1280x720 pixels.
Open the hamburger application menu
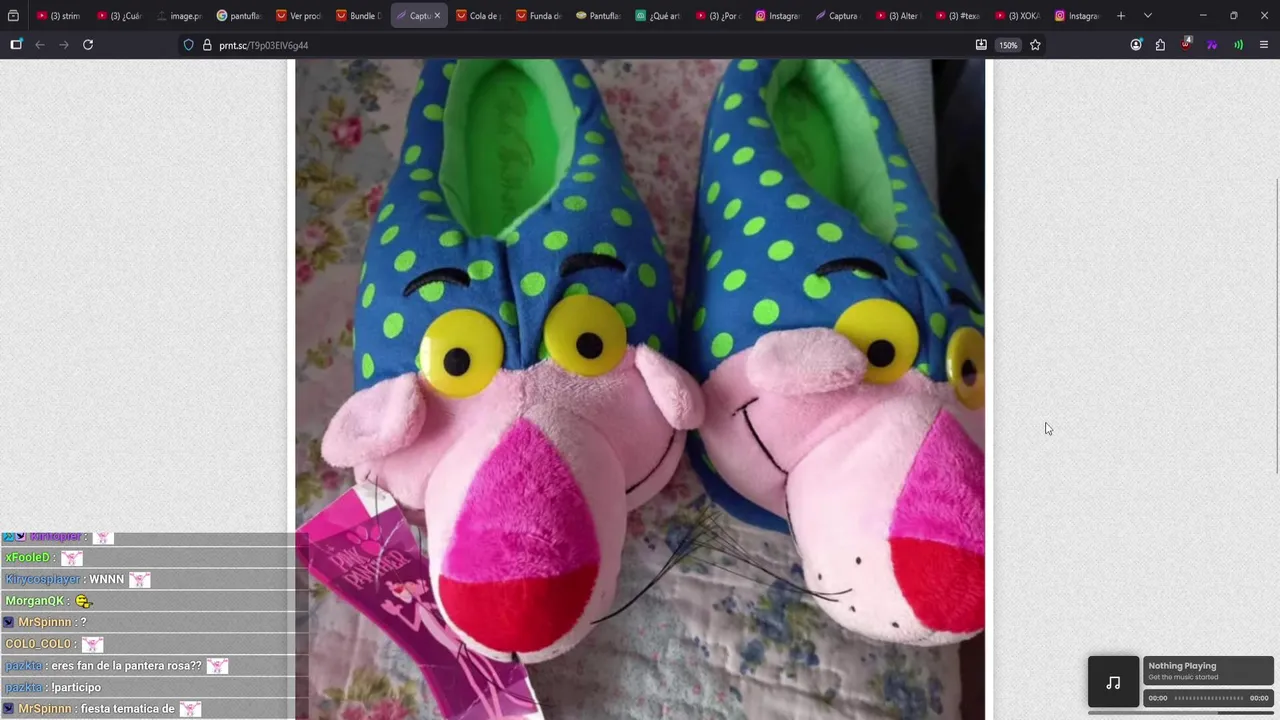tap(1264, 45)
